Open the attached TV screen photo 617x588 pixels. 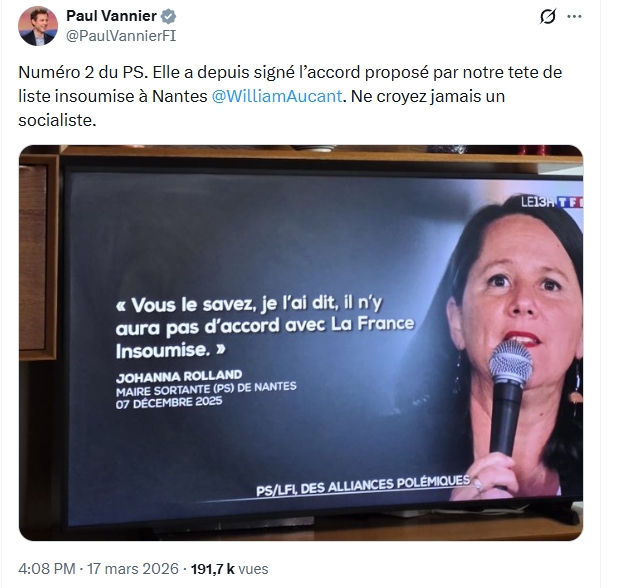[x=301, y=343]
